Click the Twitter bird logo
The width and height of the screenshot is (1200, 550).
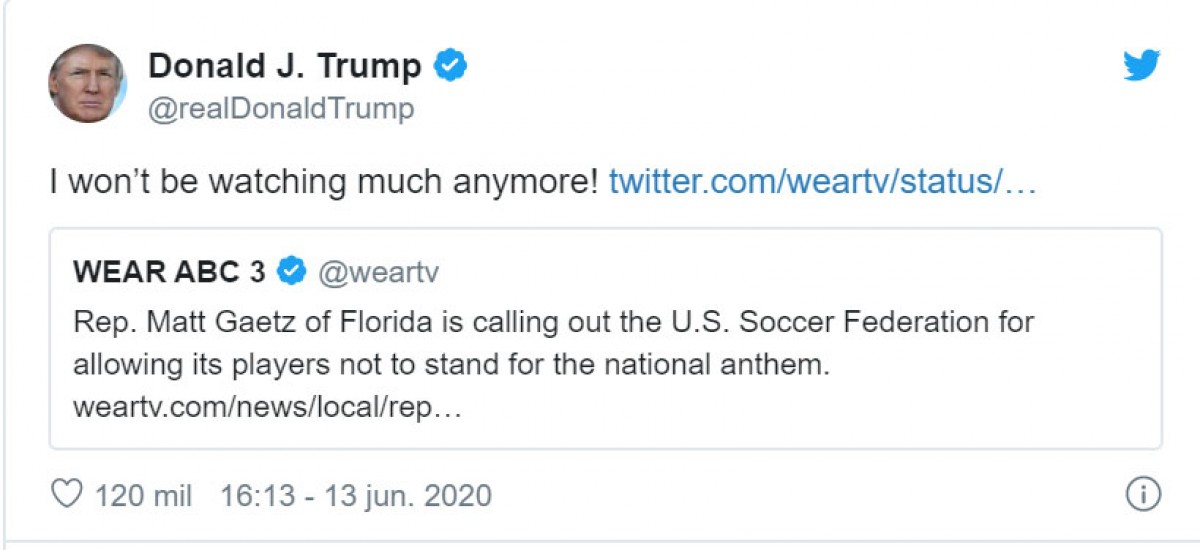[1141, 66]
